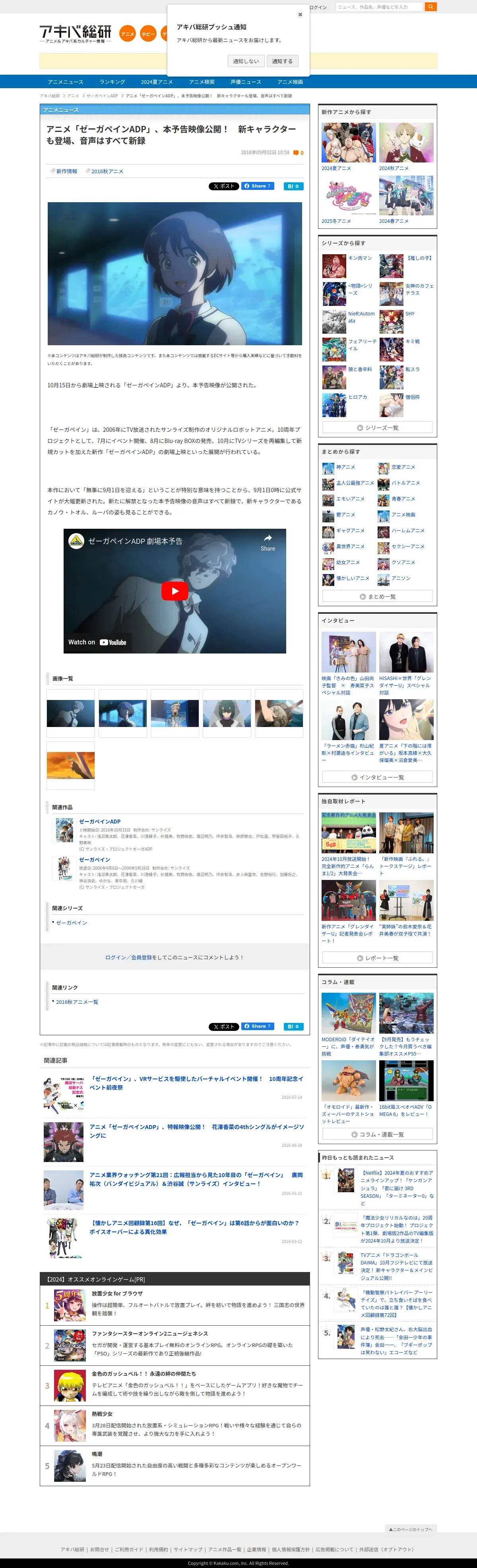Play the ゼーガペインADP YouTube trailer
Image resolution: width=477 pixels, height=1568 pixels.
tap(175, 591)
